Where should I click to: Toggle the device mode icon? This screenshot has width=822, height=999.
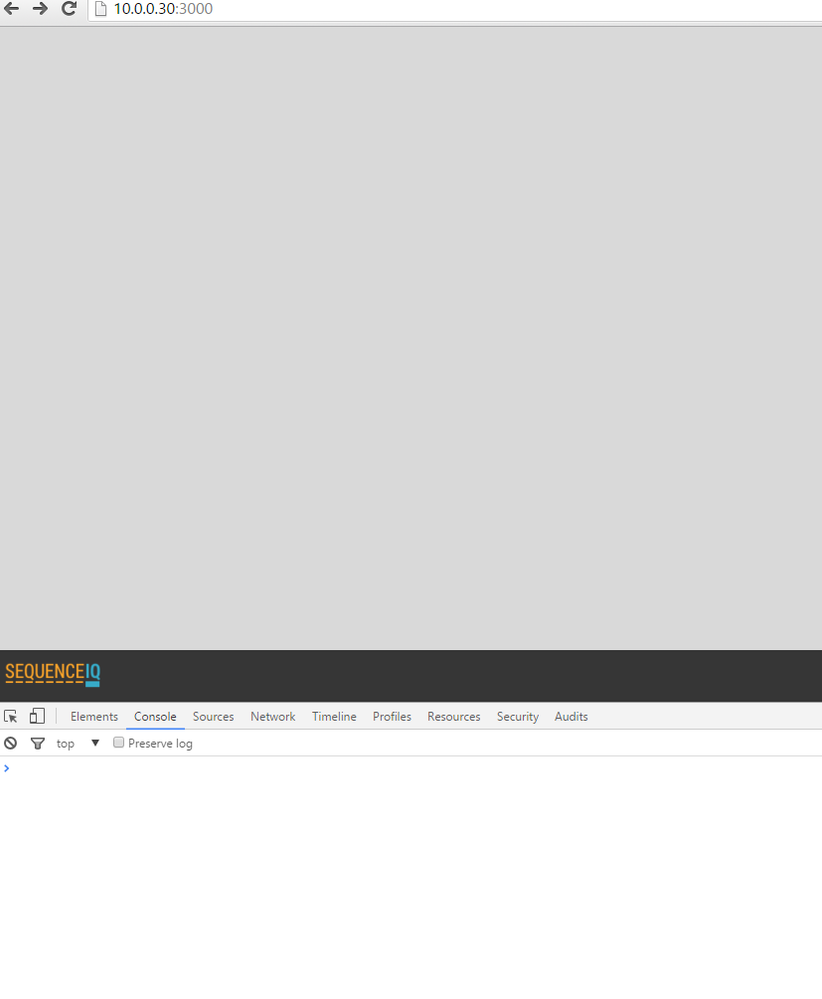[38, 716]
